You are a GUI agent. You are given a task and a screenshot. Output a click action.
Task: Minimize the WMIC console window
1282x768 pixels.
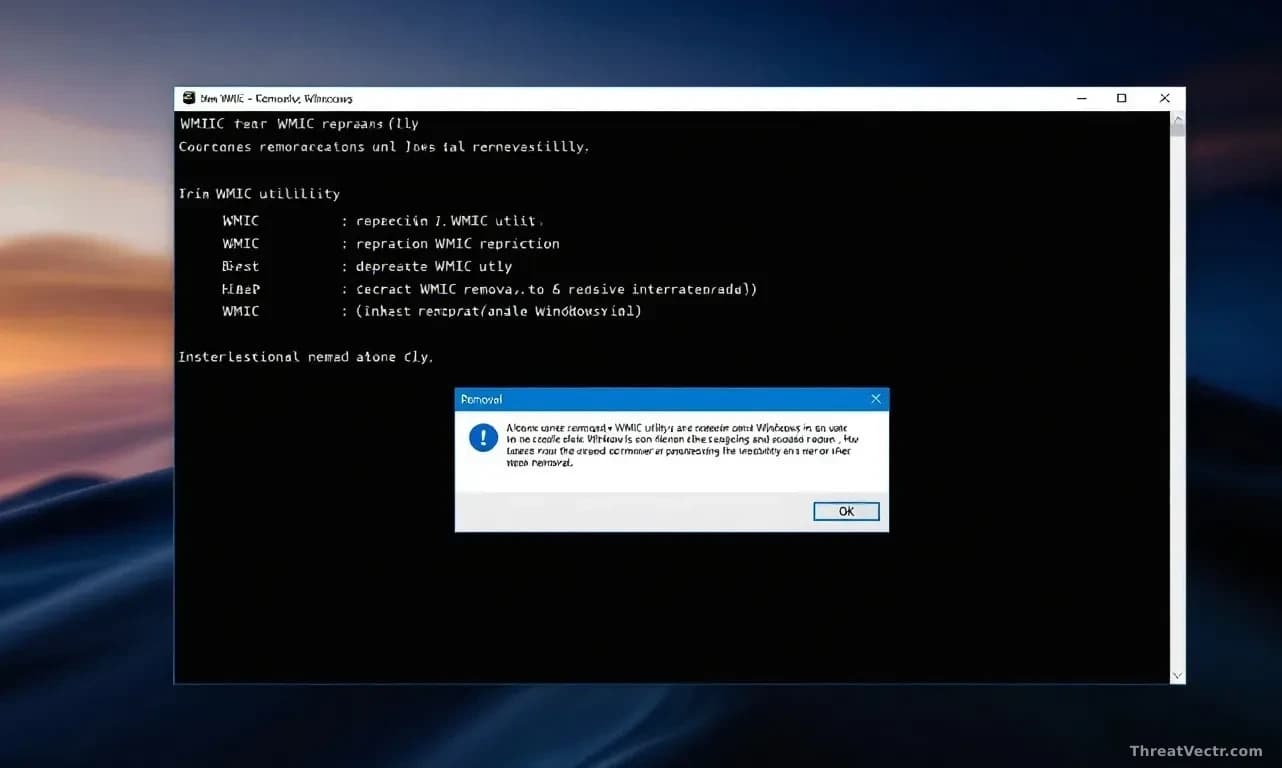pyautogui.click(x=1082, y=98)
